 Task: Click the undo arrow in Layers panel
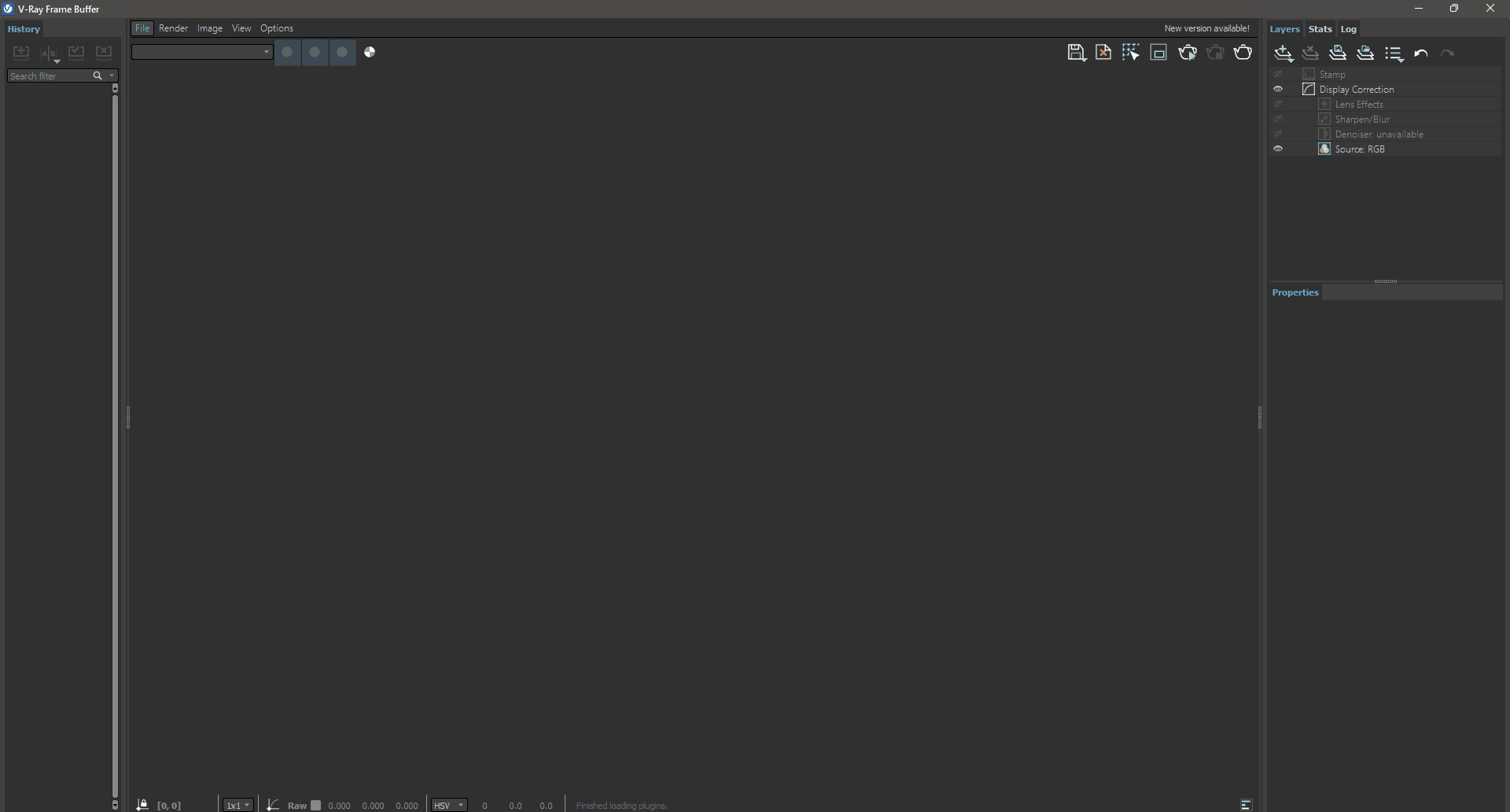pos(1421,53)
